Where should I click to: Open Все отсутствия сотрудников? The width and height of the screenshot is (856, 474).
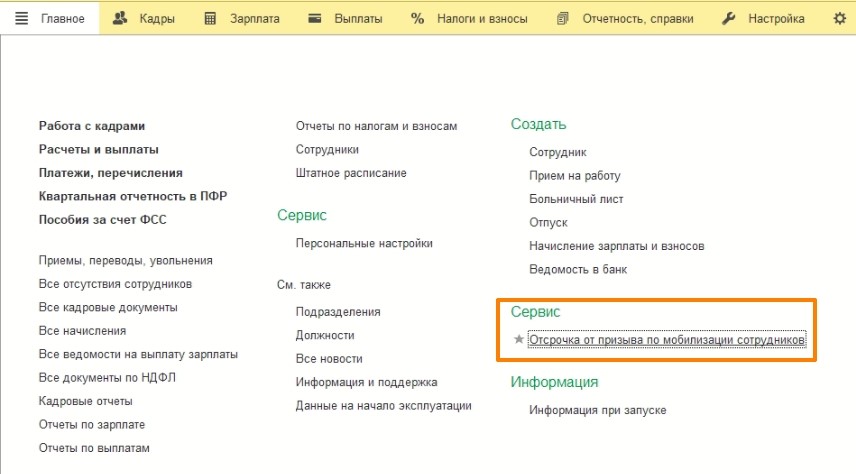(115, 284)
